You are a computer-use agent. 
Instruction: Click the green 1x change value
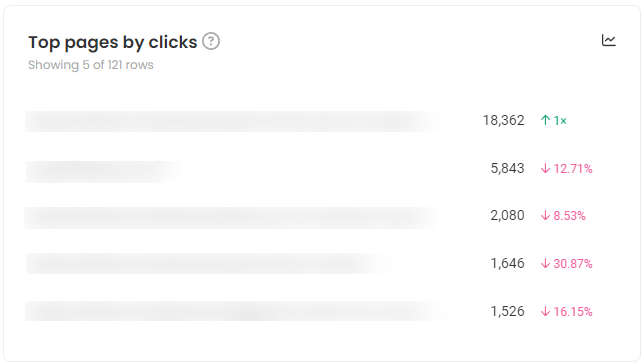point(560,120)
